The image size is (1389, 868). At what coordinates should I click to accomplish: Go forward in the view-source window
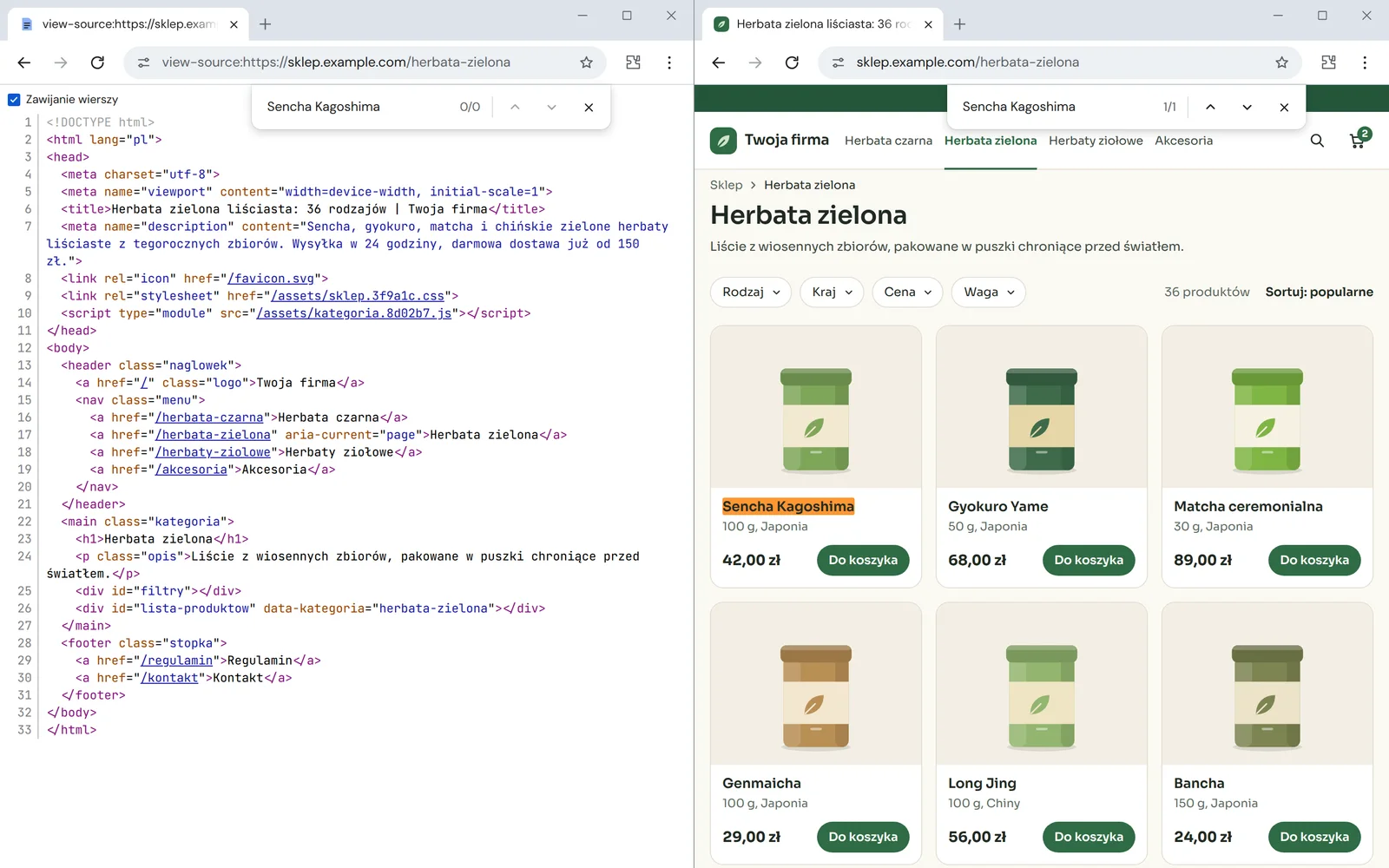(61, 62)
